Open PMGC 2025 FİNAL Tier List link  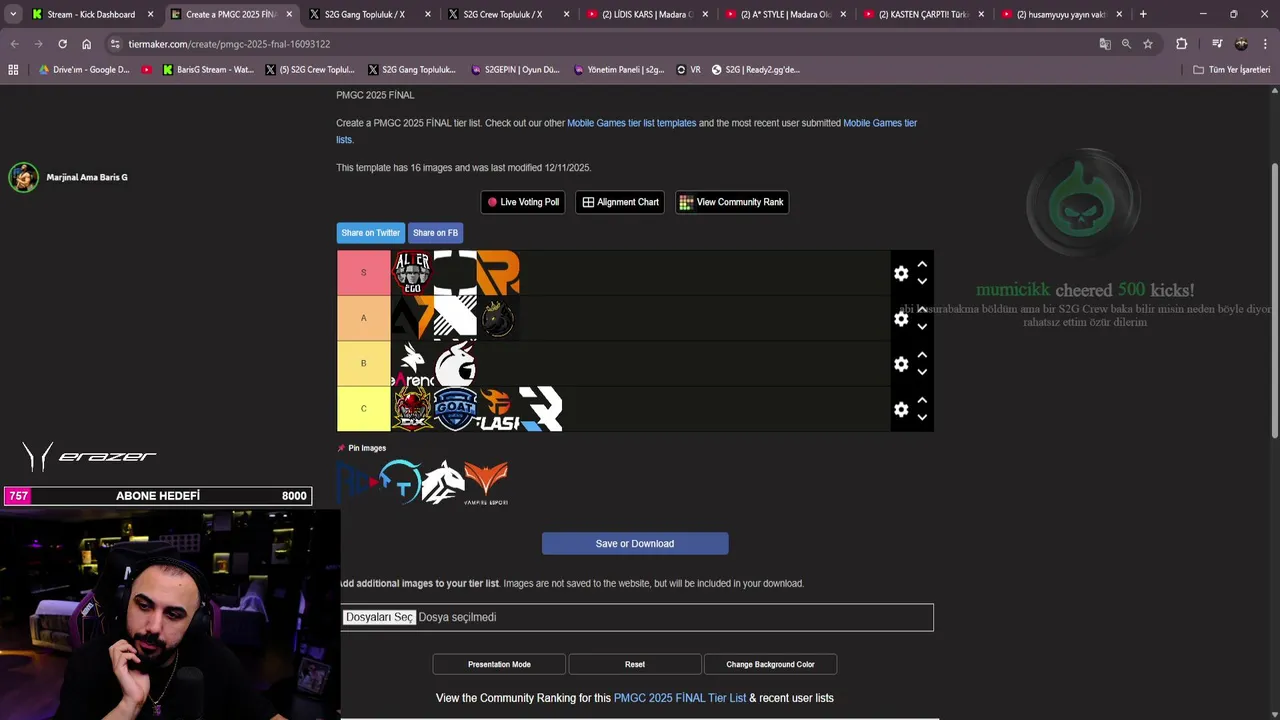coord(680,698)
